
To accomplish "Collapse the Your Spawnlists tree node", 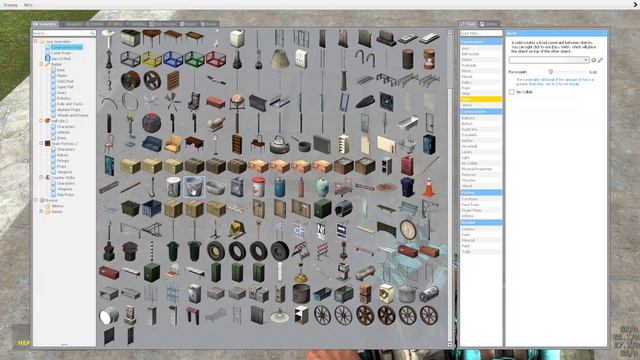I will pos(36,41).
